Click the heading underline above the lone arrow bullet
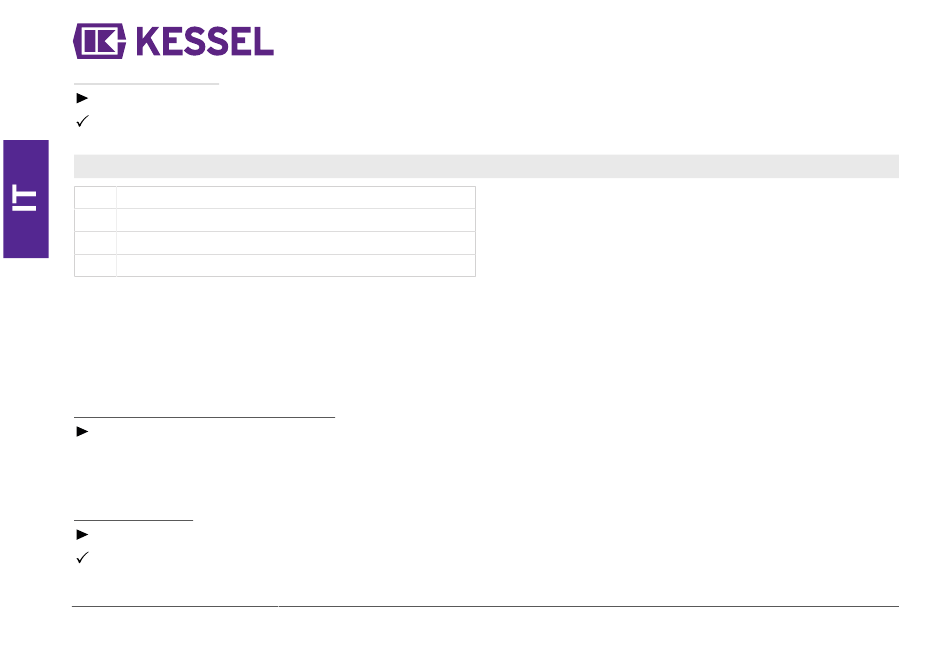Viewport: 950px width, 657px height. point(204,417)
